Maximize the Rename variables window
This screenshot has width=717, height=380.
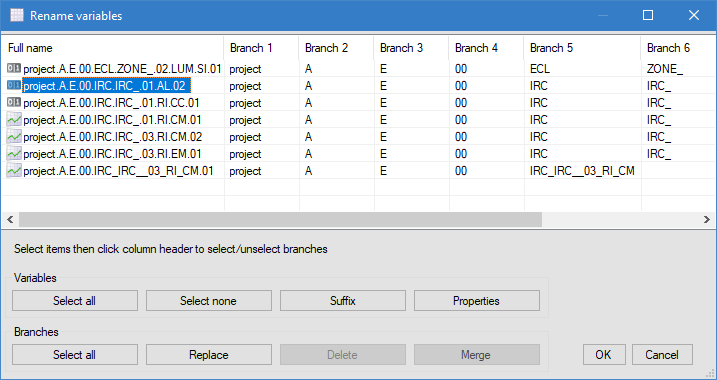point(648,15)
